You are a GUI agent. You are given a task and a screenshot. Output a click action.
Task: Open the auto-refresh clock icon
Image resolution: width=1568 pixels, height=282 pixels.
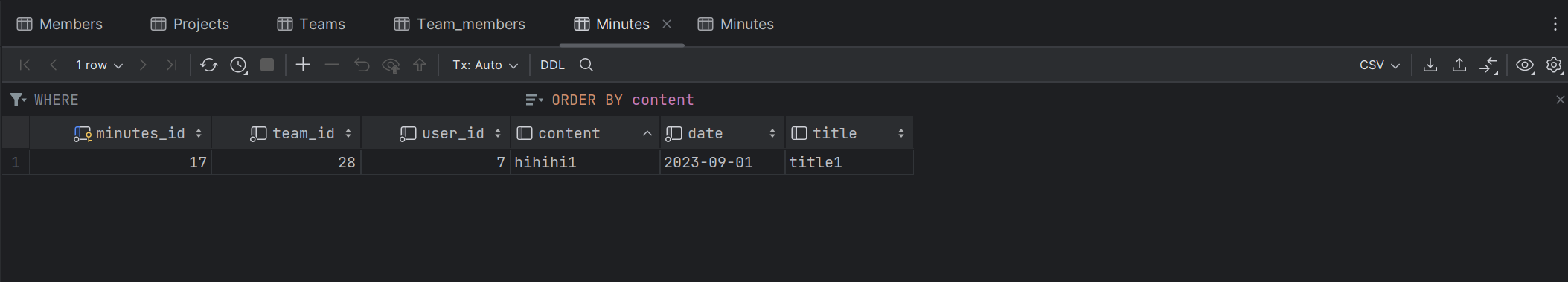coord(238,65)
